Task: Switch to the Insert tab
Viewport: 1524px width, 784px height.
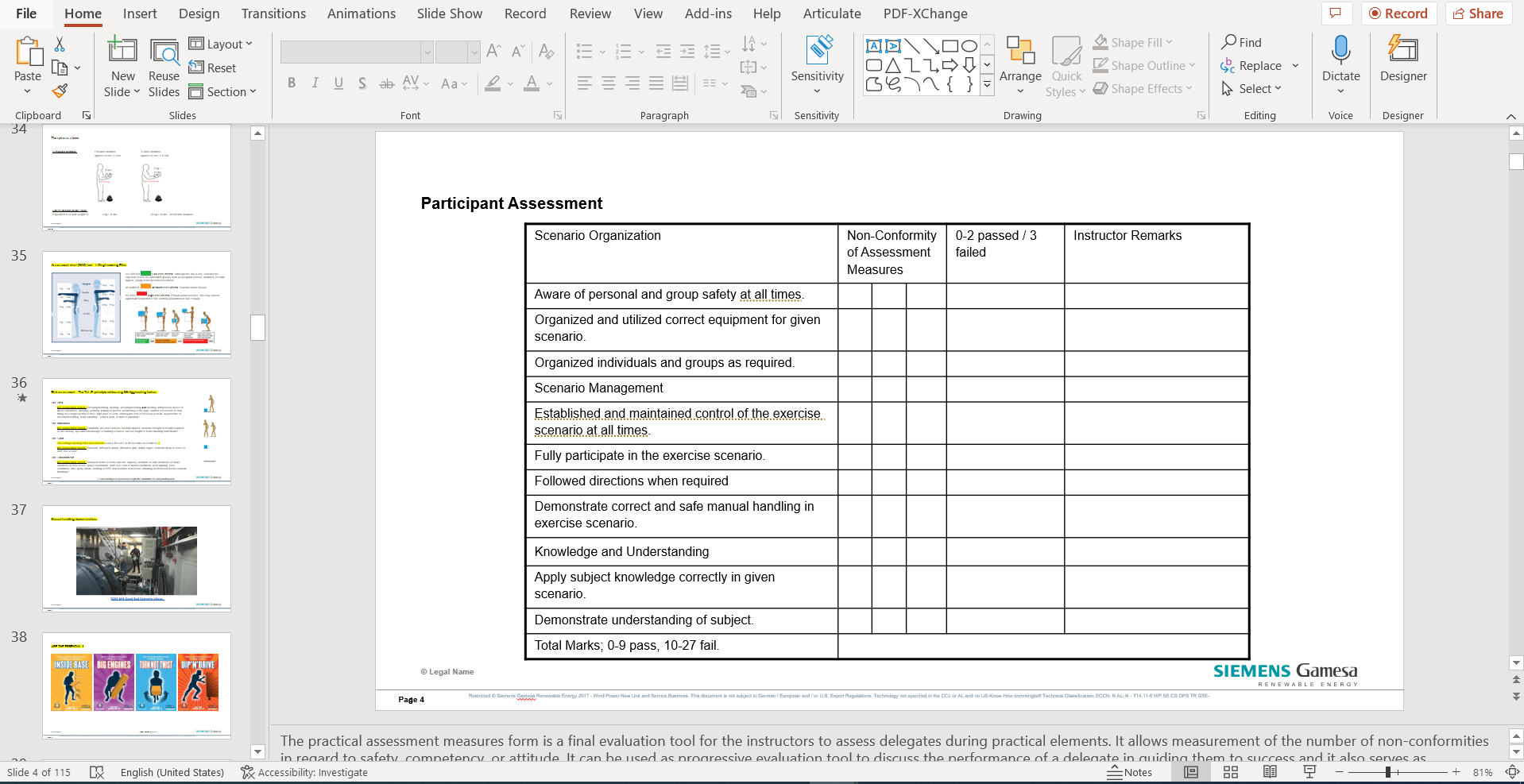Action: (140, 14)
